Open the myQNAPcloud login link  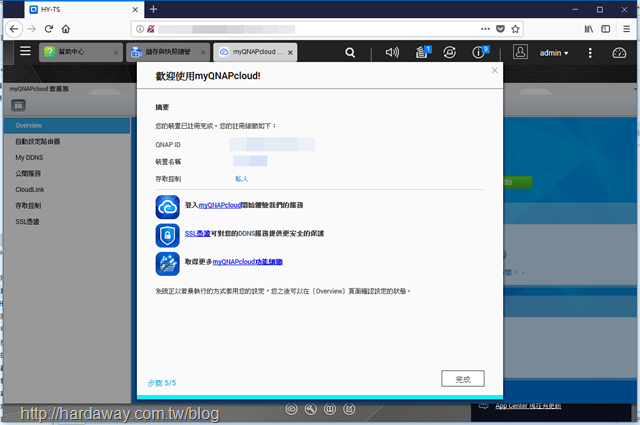[x=220, y=205]
